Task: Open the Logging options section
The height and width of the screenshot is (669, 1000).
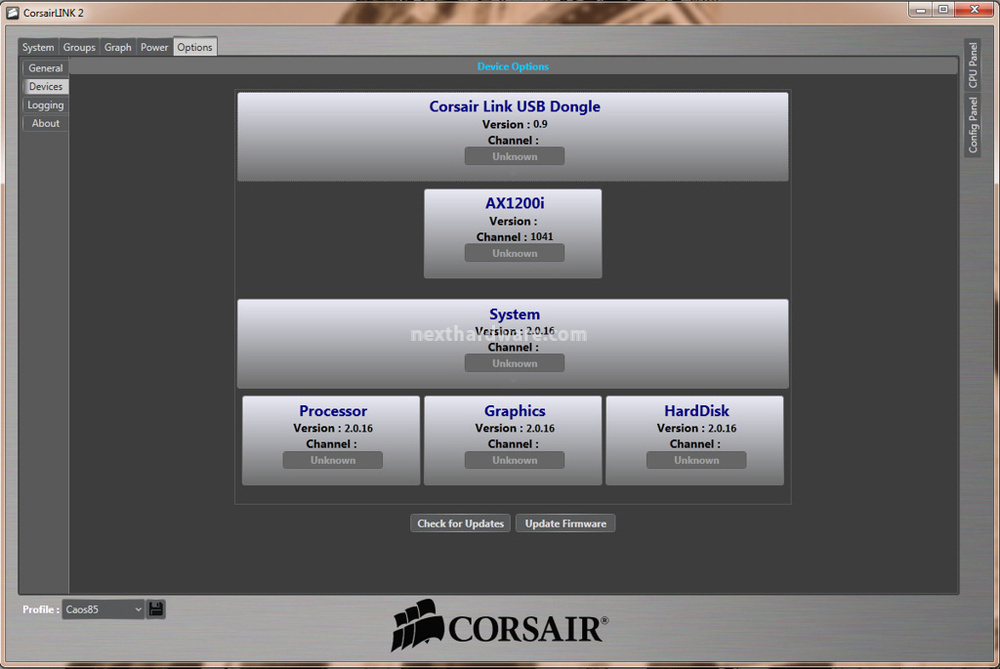Action: [x=45, y=105]
